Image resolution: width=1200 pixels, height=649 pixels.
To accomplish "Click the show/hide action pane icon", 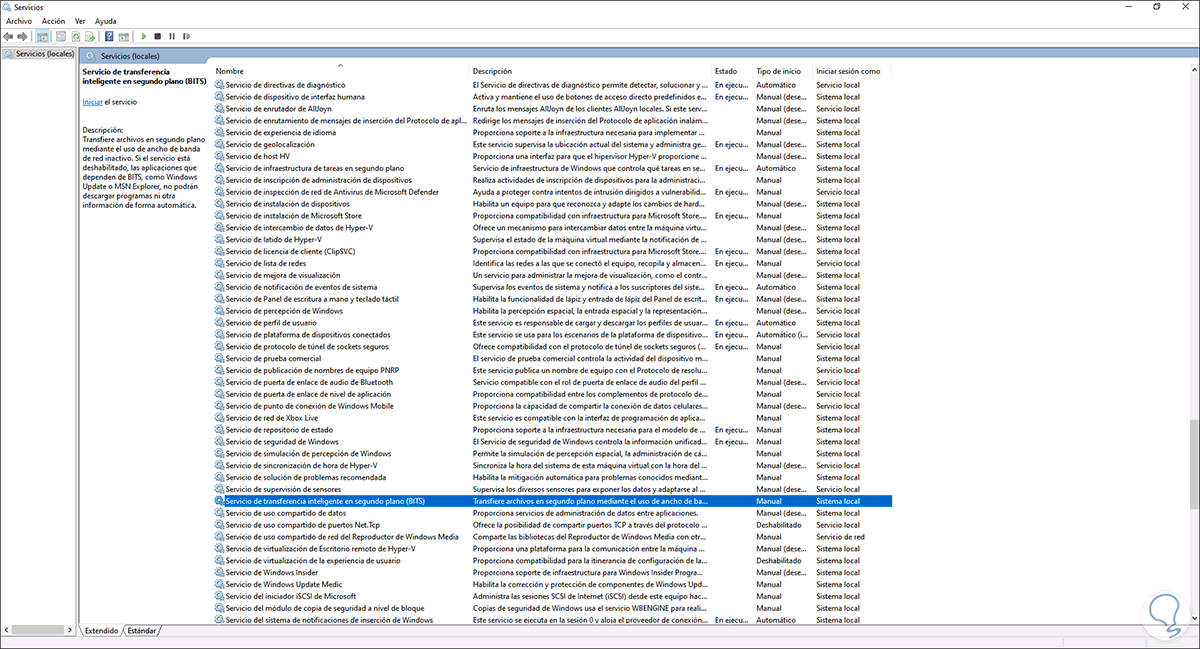I will coord(123,36).
